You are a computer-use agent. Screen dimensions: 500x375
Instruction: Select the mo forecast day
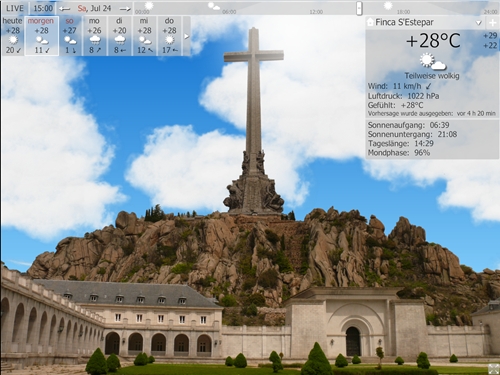[x=94, y=36]
